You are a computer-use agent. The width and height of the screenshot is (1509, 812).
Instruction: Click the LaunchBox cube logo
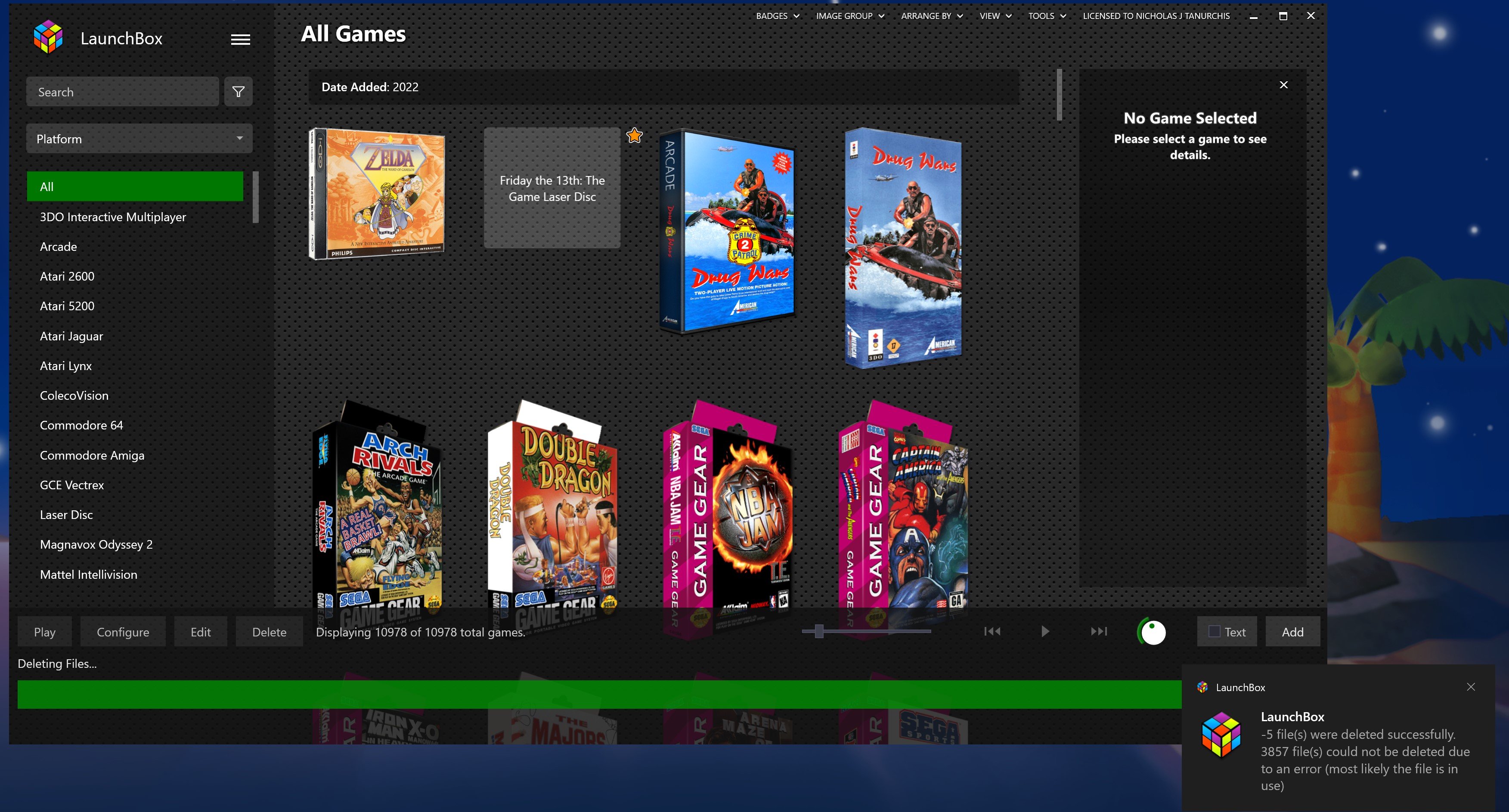coord(48,37)
